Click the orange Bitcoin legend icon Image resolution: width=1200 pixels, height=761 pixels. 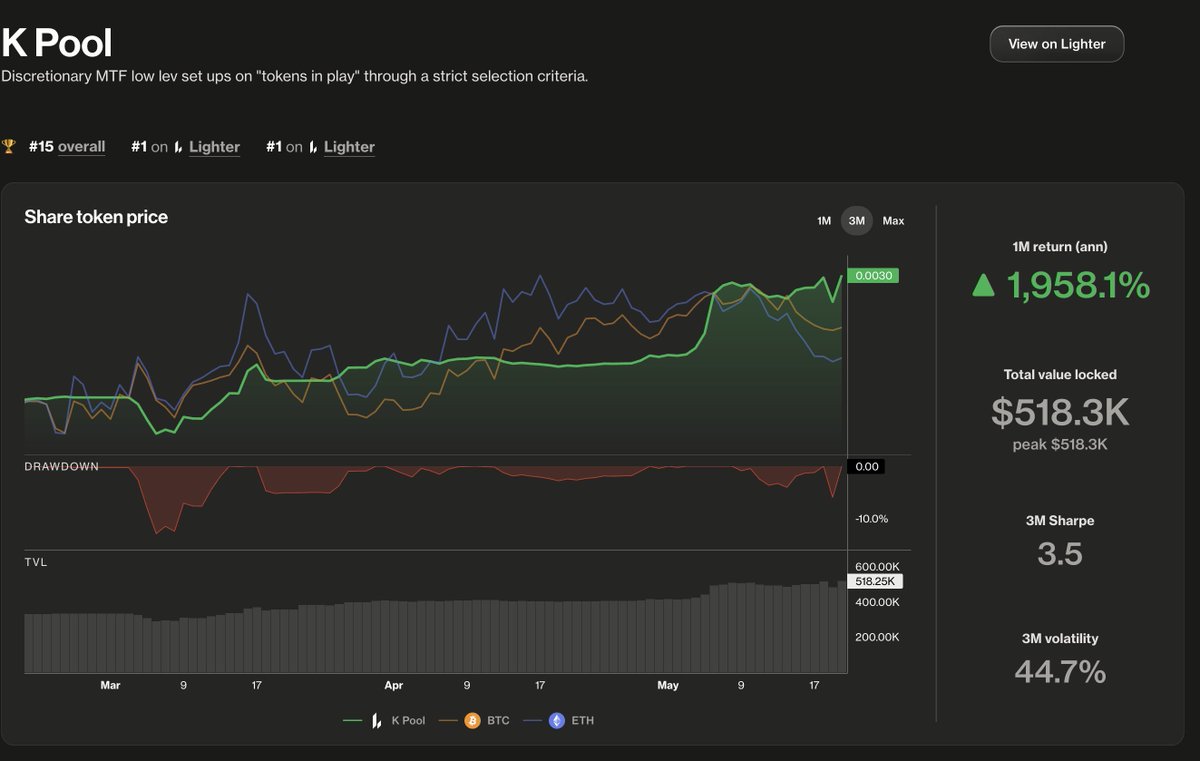click(x=473, y=720)
